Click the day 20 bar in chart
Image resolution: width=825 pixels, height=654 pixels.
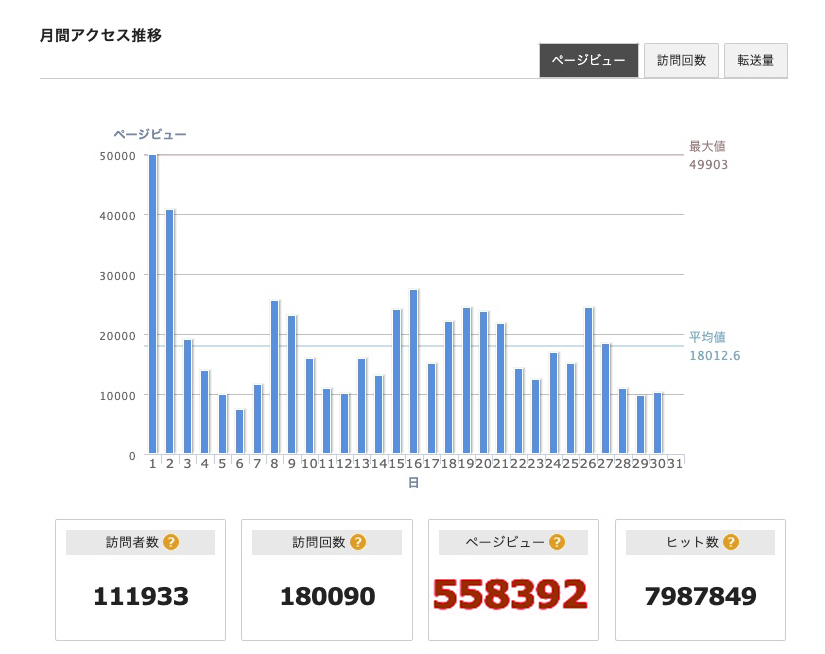pos(484,383)
